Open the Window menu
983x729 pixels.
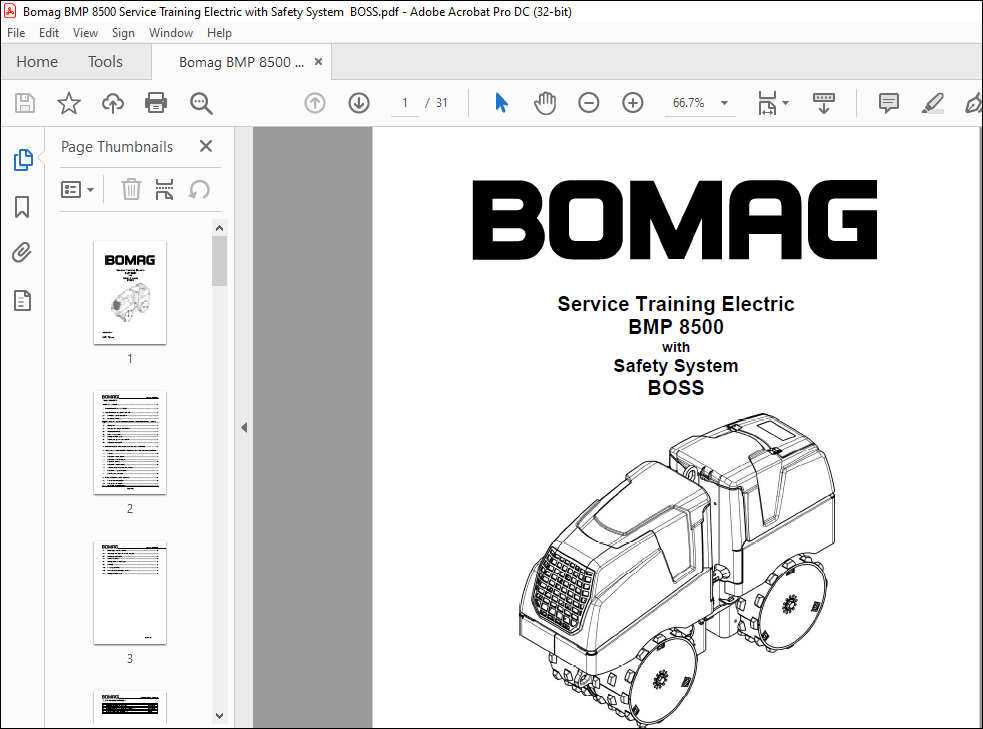tap(171, 33)
